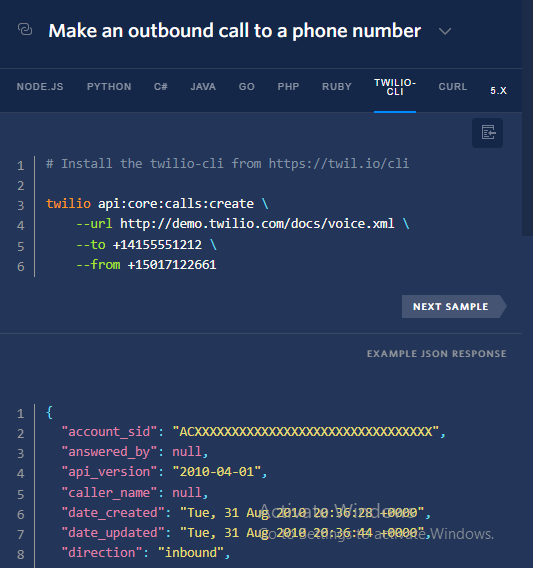Screen dimensions: 533x568
Task: Open the 5.X version selector
Action: coord(498,91)
